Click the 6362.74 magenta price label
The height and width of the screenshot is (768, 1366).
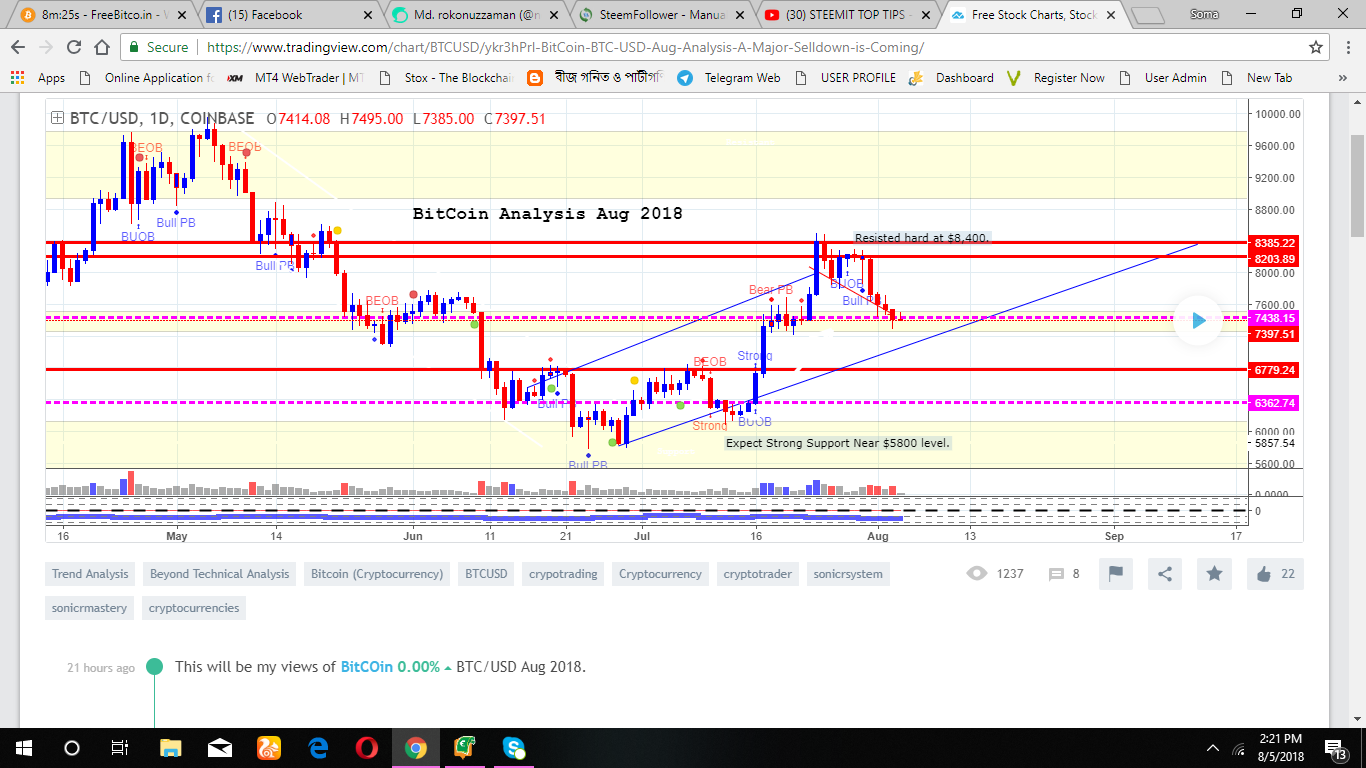(x=1274, y=403)
